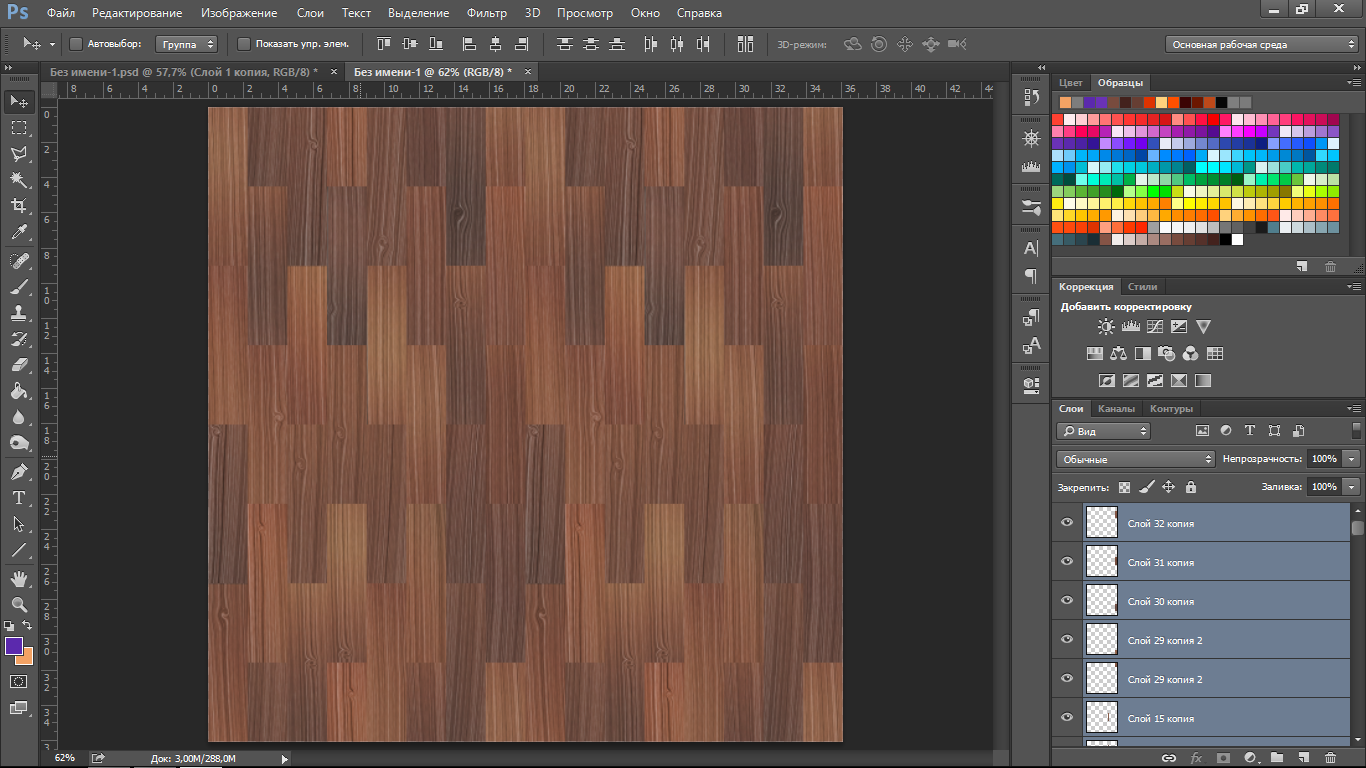
Task: Open Заливка fill slider arrow
Action: (x=1352, y=487)
